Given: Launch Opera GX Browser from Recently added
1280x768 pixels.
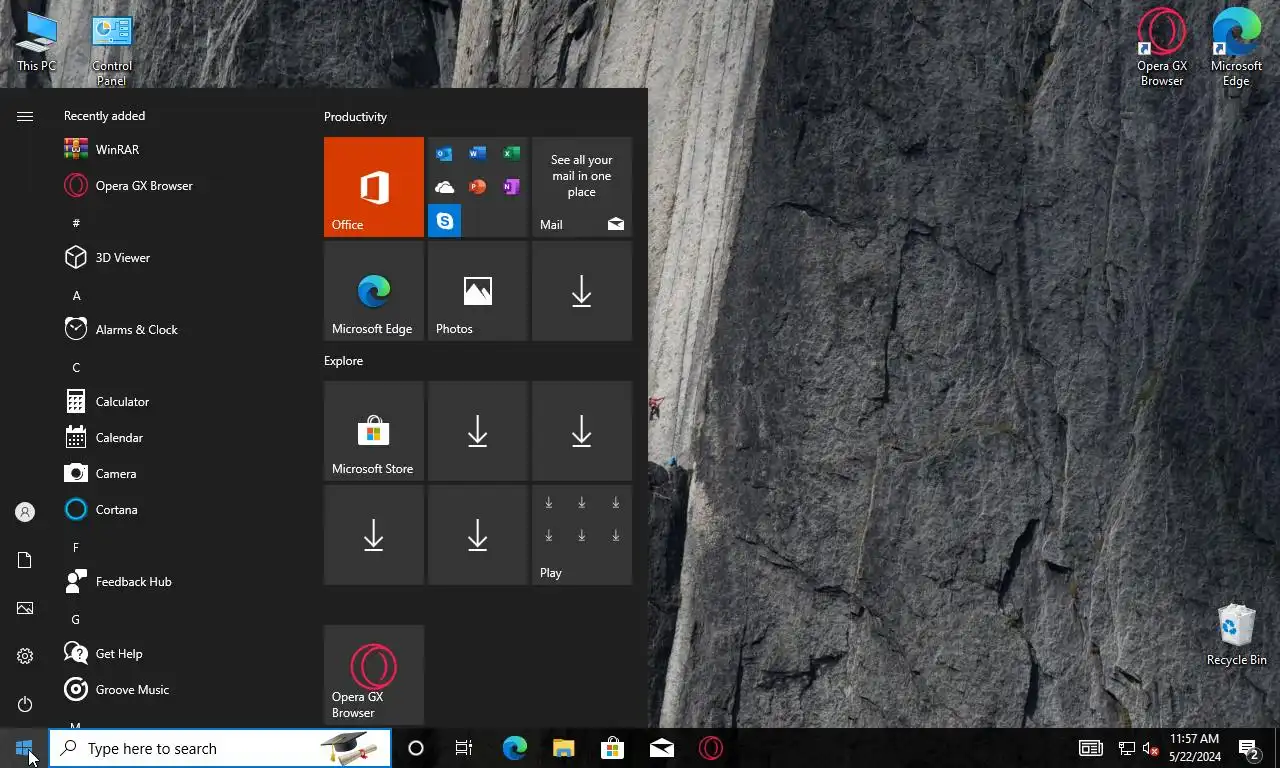Looking at the screenshot, I should coord(180,186).
